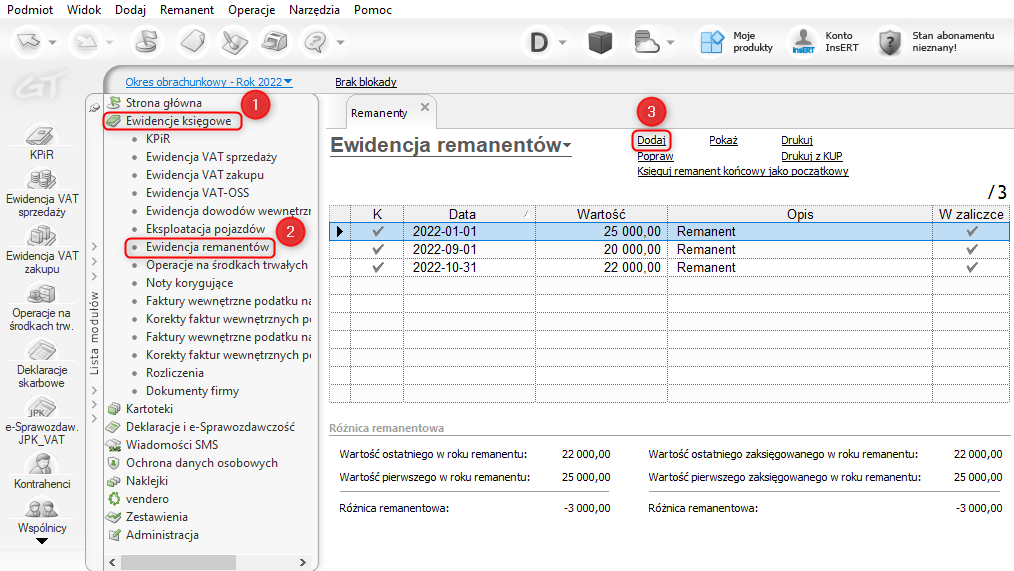Open the Widok menu
The width and height of the screenshot is (1014, 571).
[84, 10]
